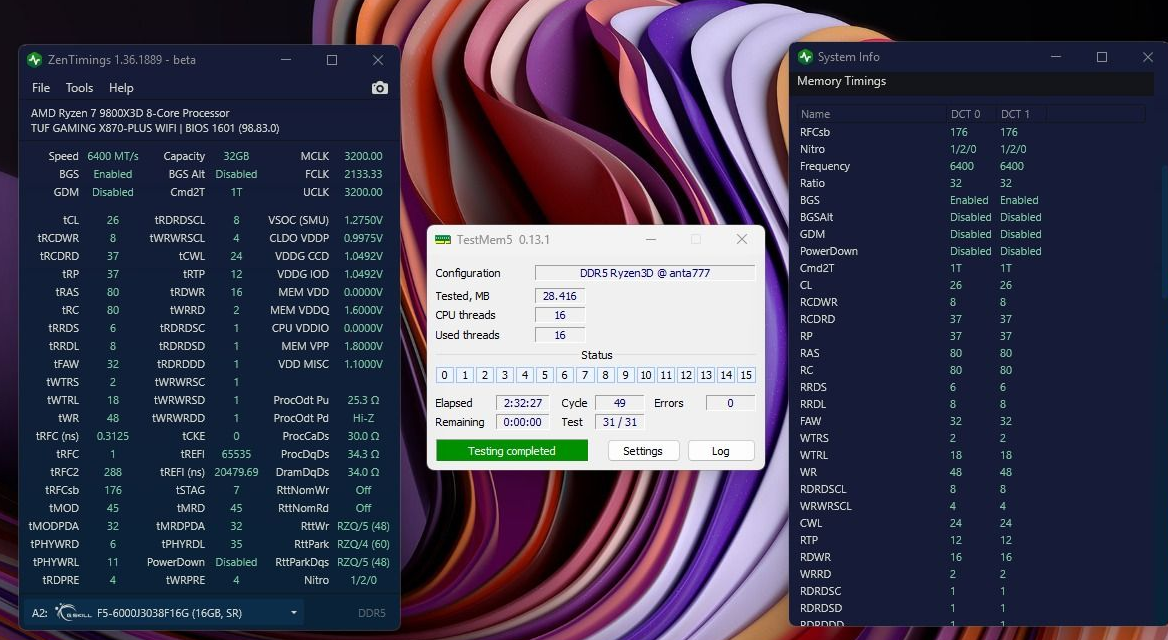The height and width of the screenshot is (640, 1168).
Task: Click the G.Skill logo in module selector
Action: pos(74,613)
